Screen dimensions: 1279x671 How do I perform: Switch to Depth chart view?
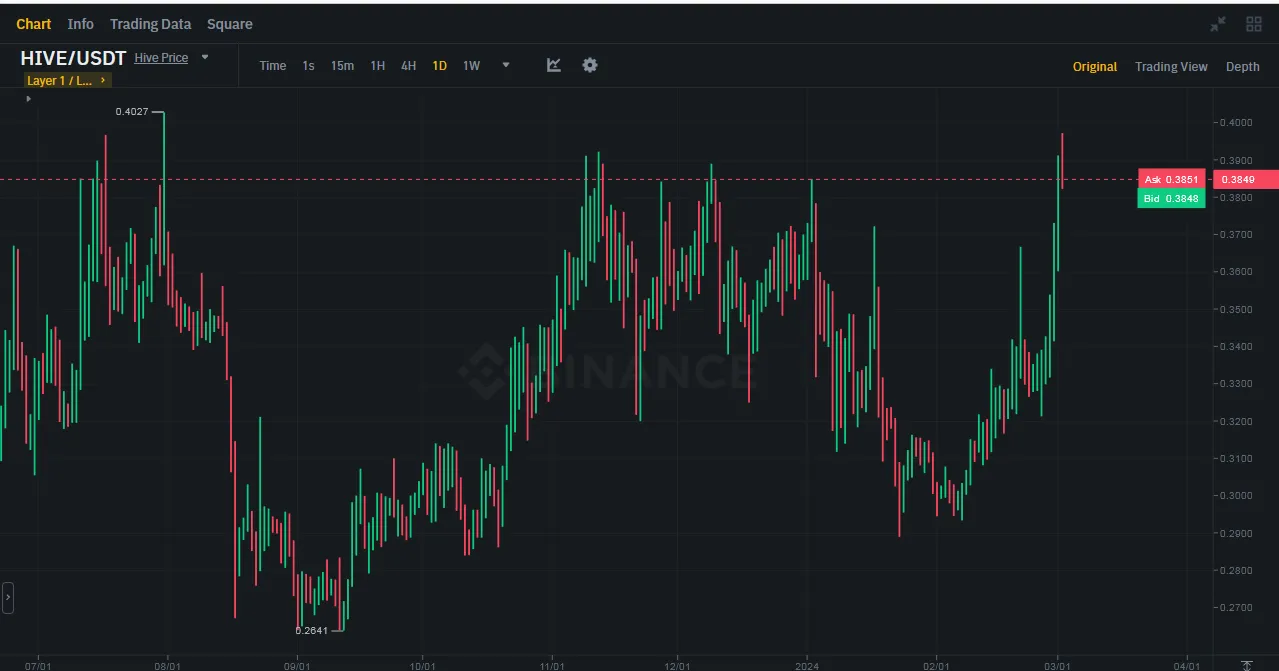pos(1243,67)
